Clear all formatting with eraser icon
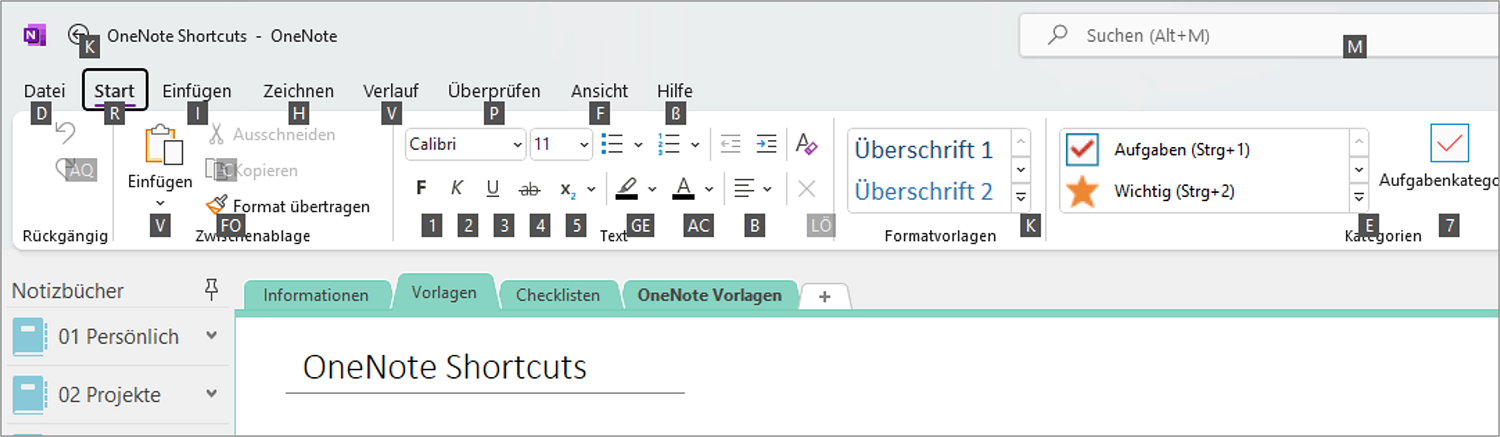1500x437 pixels. pos(806,144)
